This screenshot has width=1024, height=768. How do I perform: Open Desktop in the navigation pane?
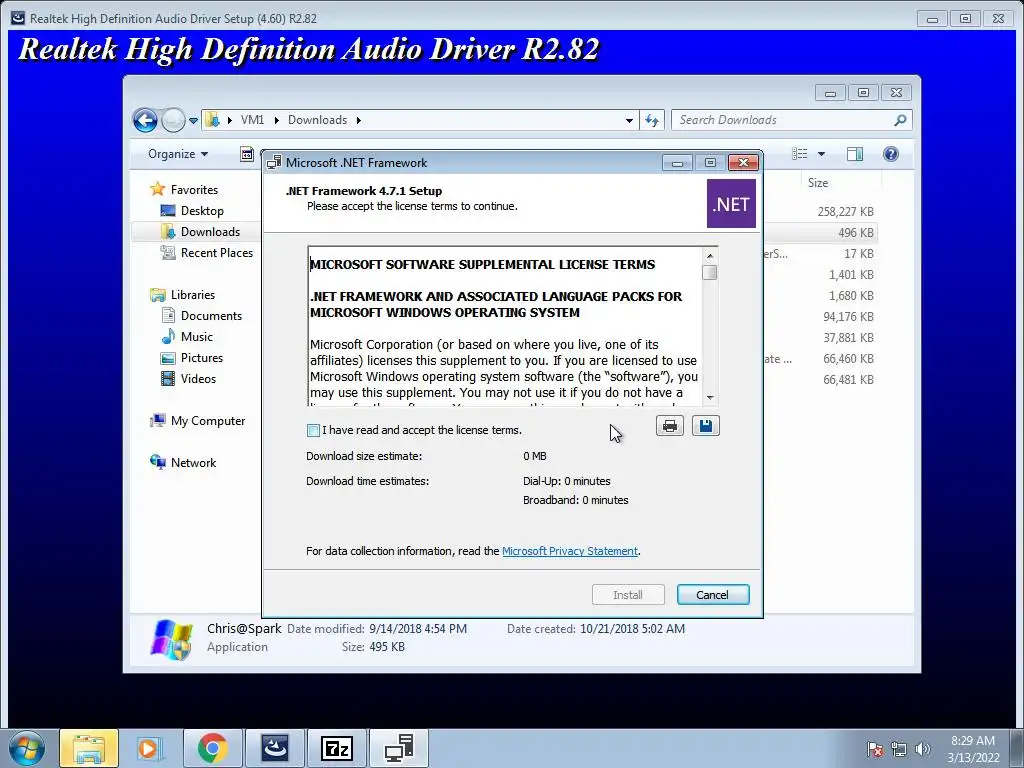(202, 211)
